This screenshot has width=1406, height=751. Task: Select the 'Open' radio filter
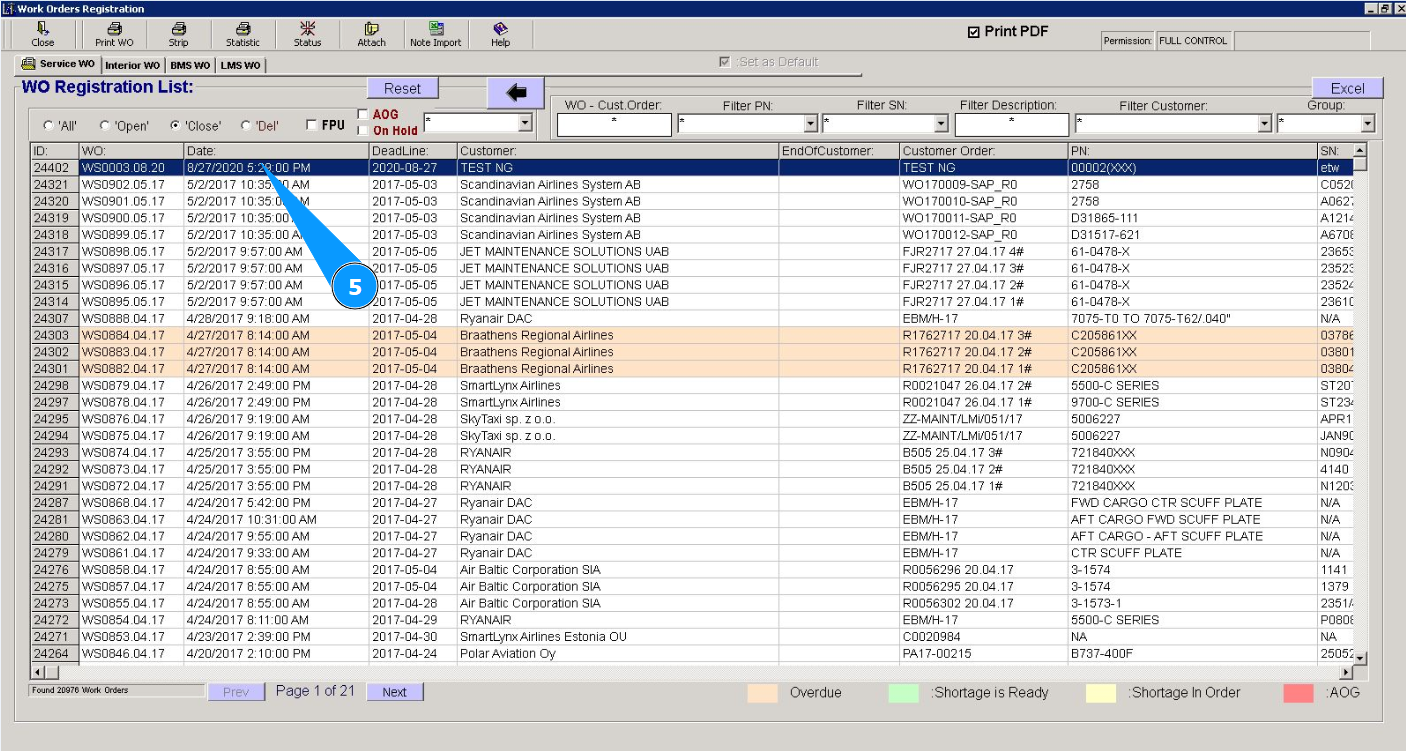(x=105, y=126)
